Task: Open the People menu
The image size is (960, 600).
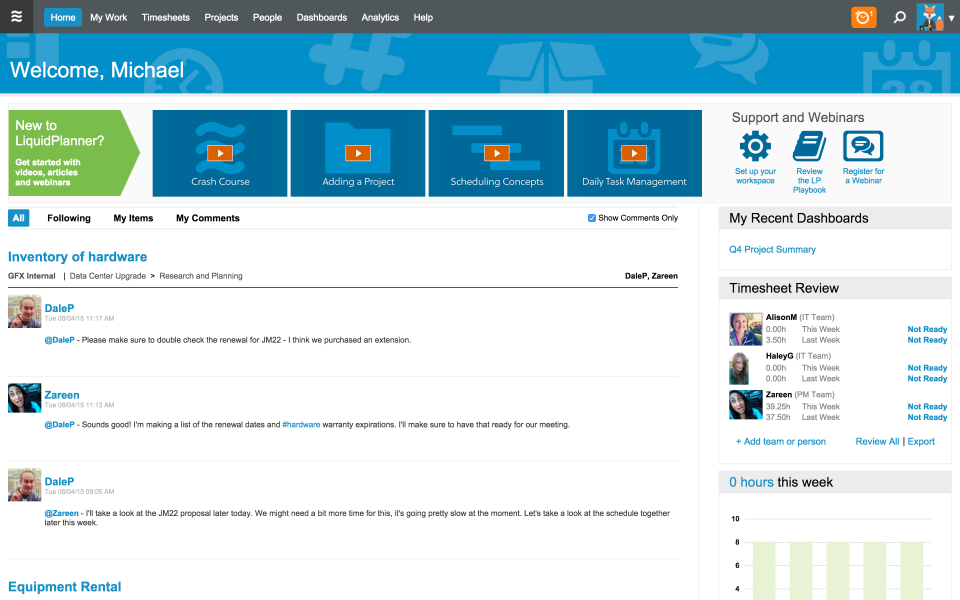Action: tap(267, 17)
